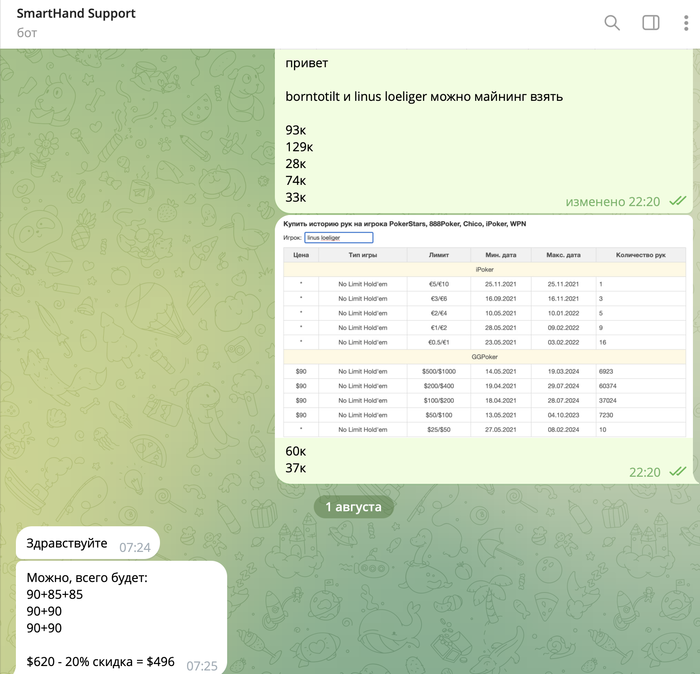Viewport: 700px width, 674px height.
Task: Select the '$25/$50' limit cell
Action: point(439,430)
